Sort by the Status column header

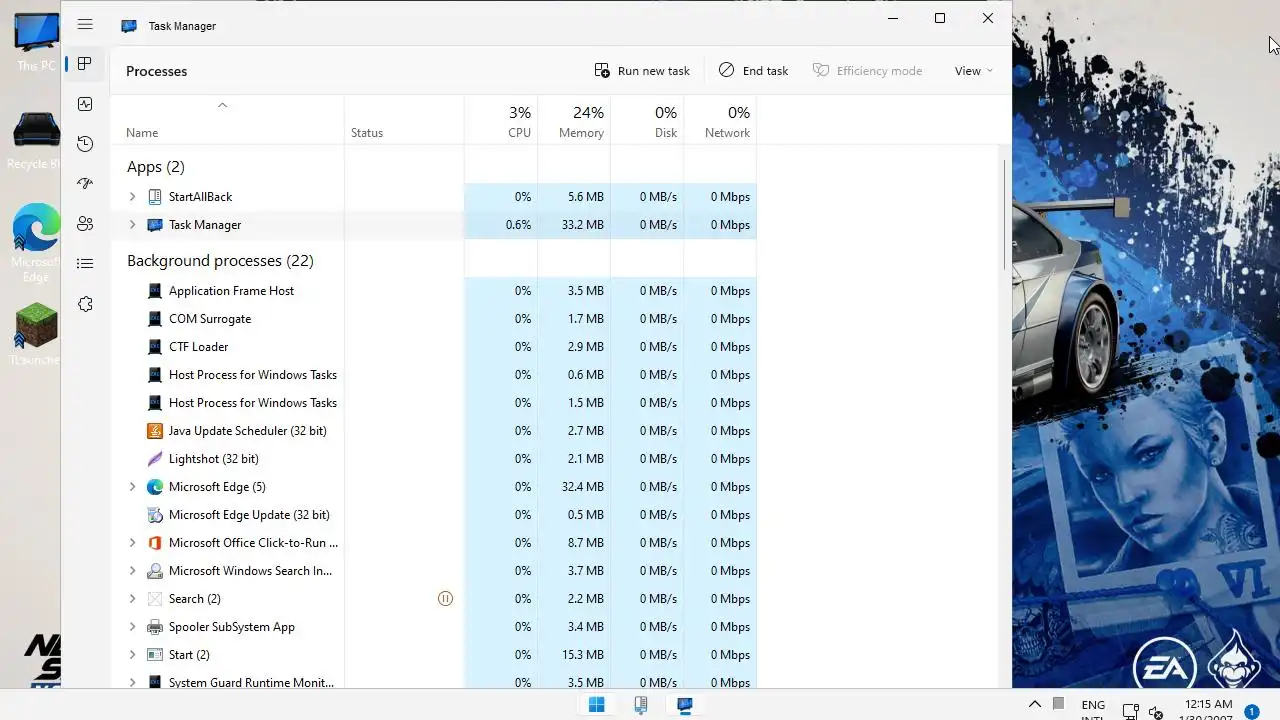[x=405, y=120]
